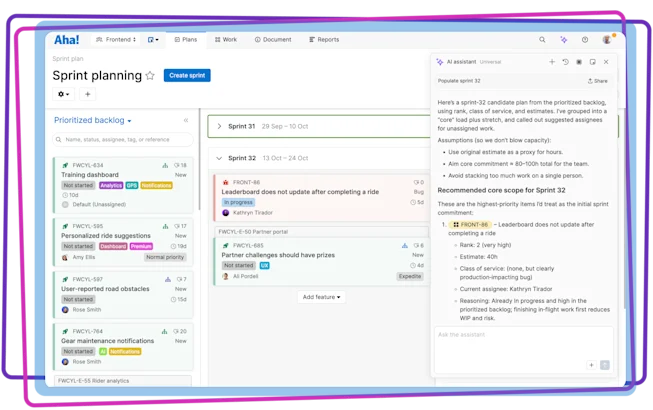
Task: Click the FWCYL-E-55 Rider analytics epic row
Action: click(x=123, y=381)
